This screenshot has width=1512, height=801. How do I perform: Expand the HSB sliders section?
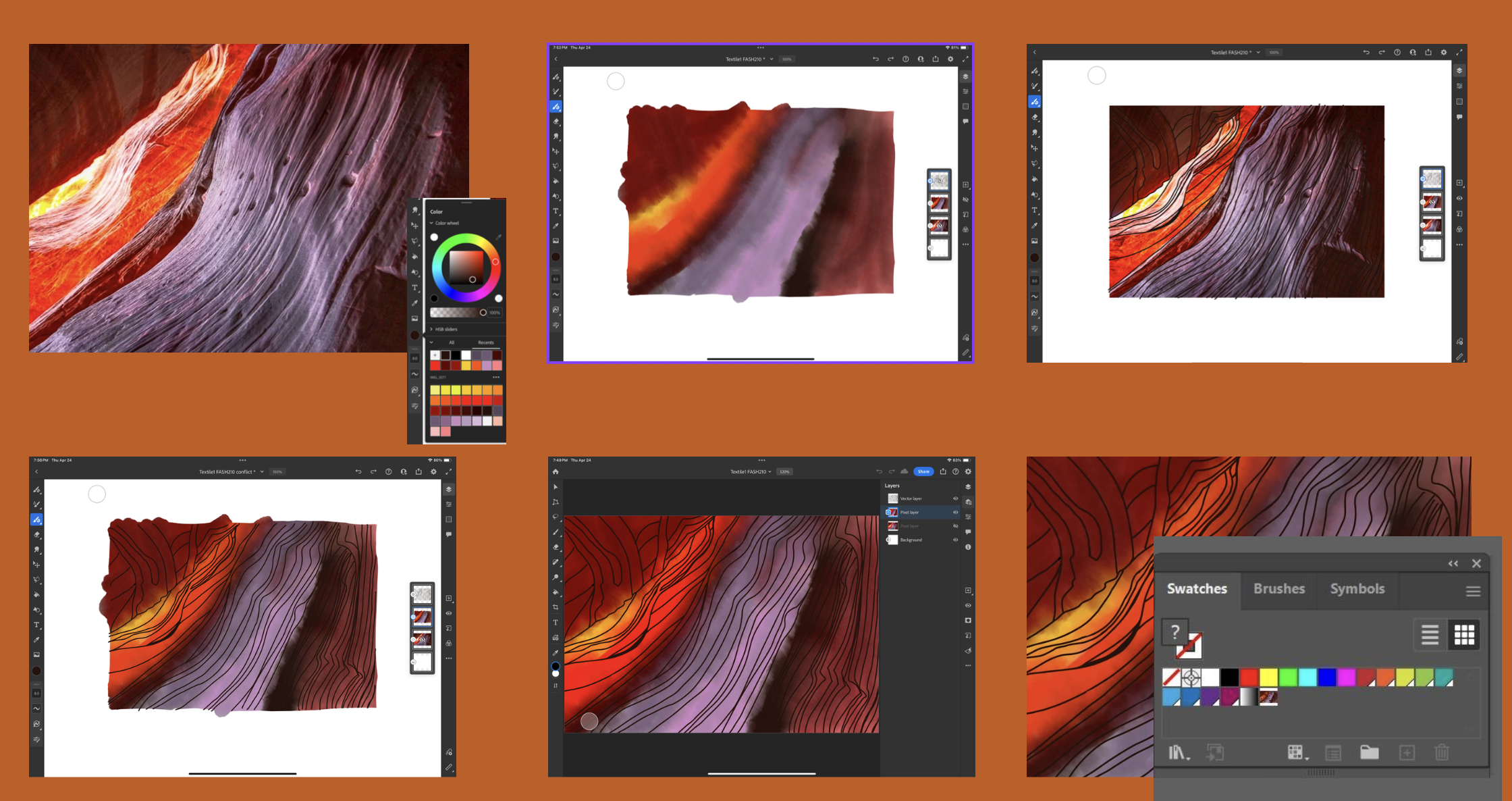tap(431, 329)
